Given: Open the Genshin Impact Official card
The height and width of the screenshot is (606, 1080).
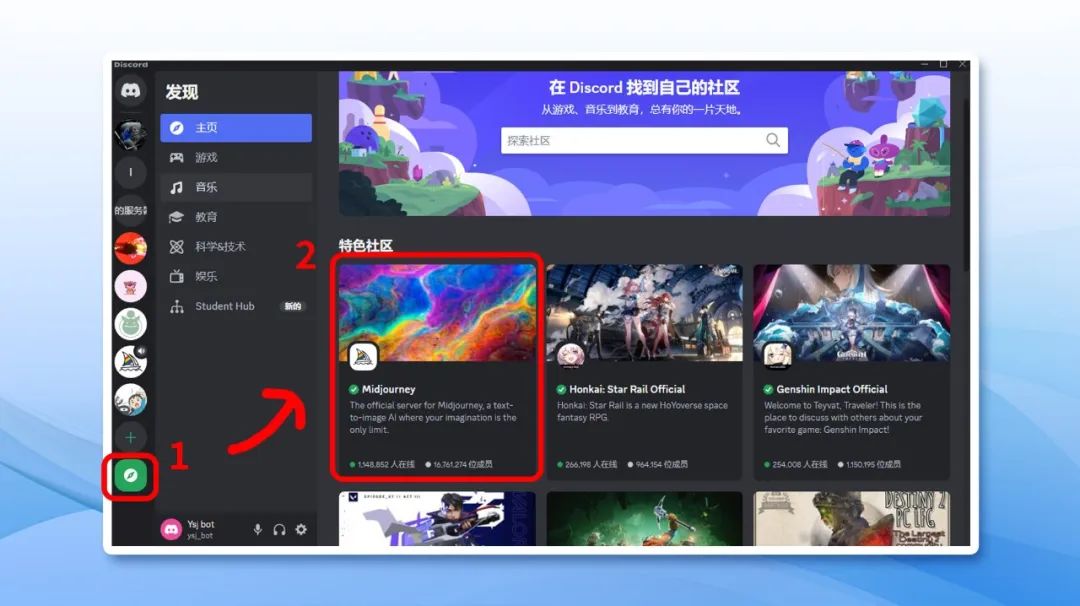Looking at the screenshot, I should click(851, 370).
